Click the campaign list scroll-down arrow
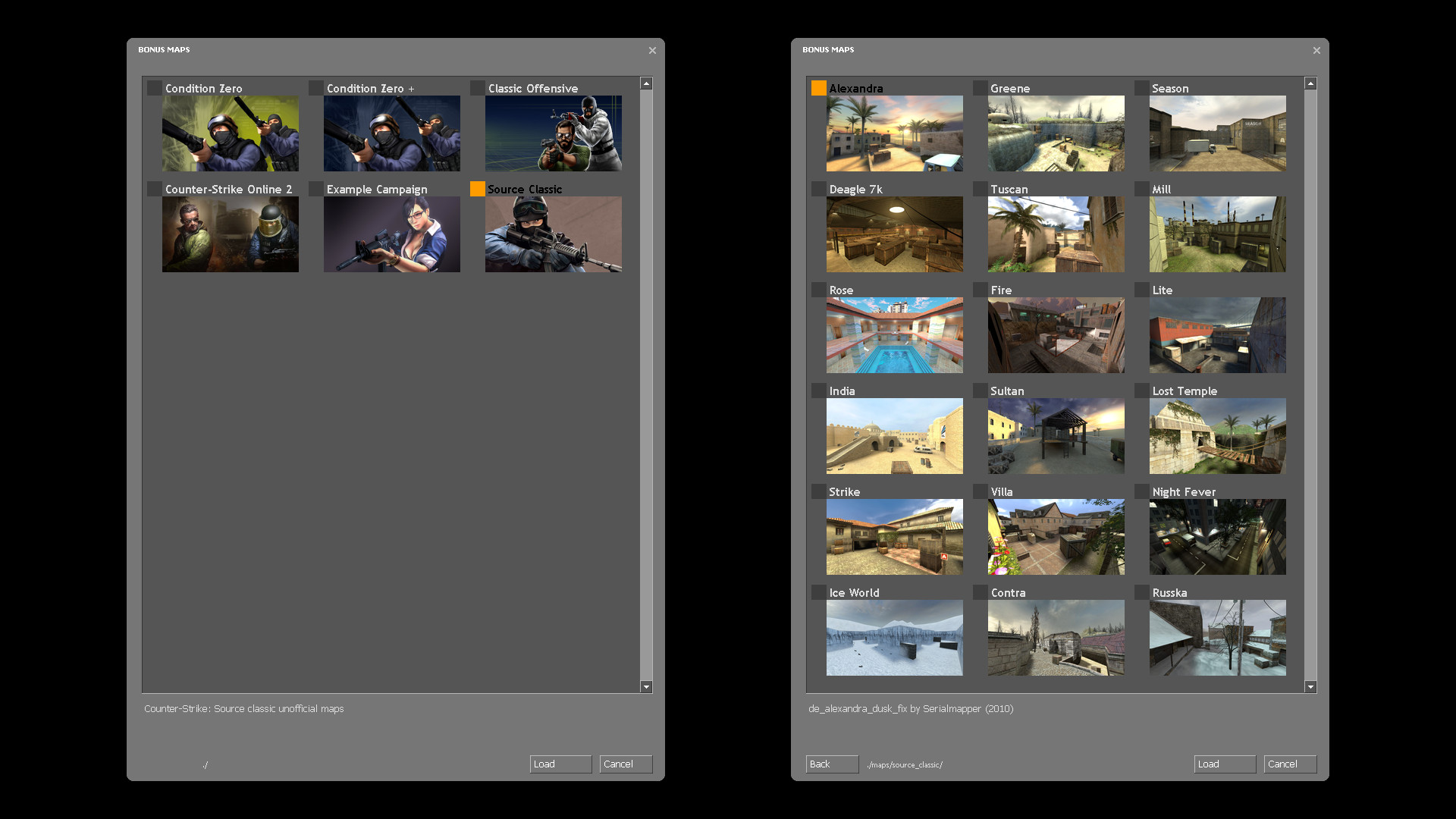The height and width of the screenshot is (819, 1456). (x=646, y=687)
